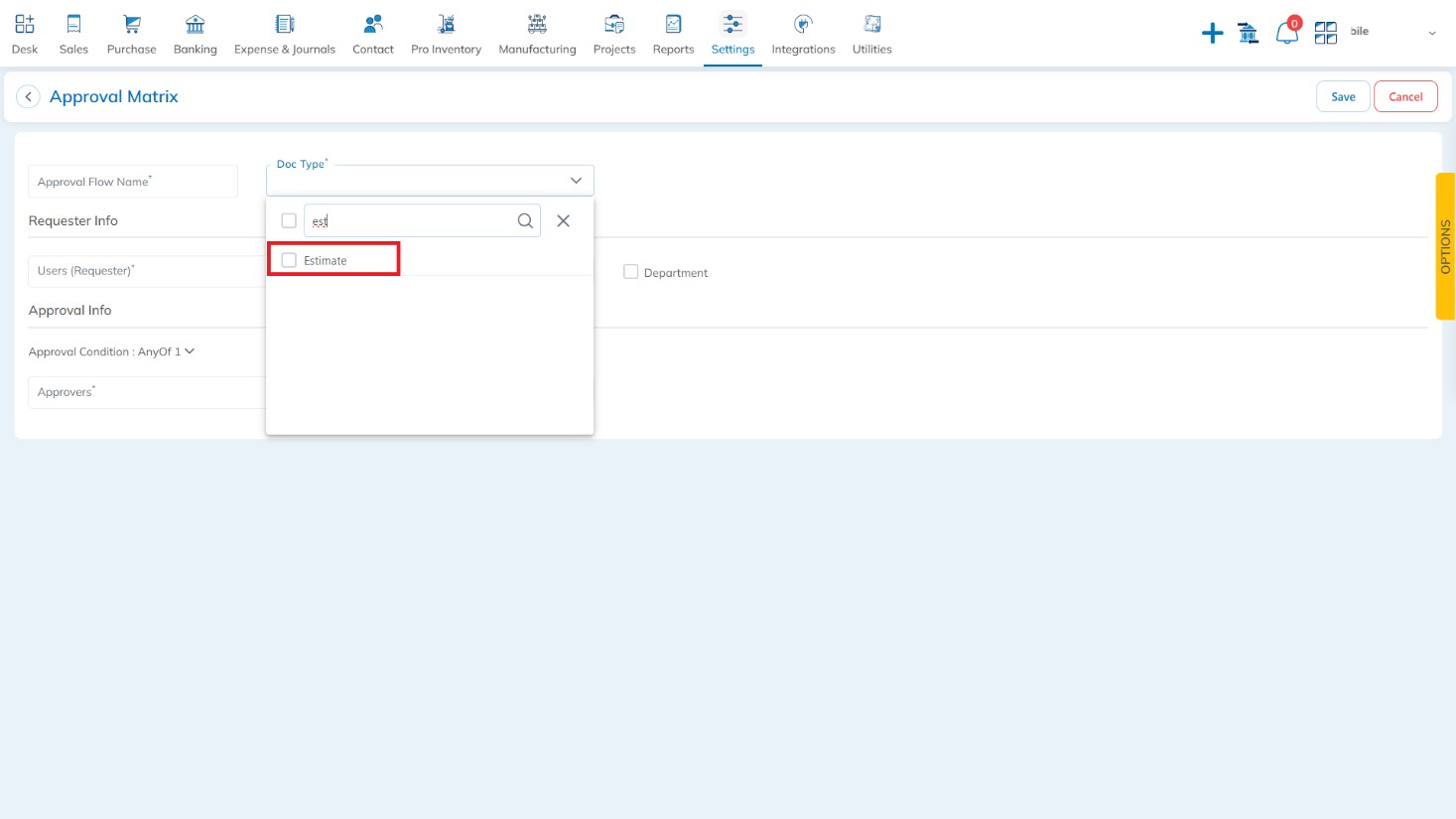Open the Utilities module icon
Viewport: 1456px width, 819px height.
pyautogui.click(x=872, y=24)
